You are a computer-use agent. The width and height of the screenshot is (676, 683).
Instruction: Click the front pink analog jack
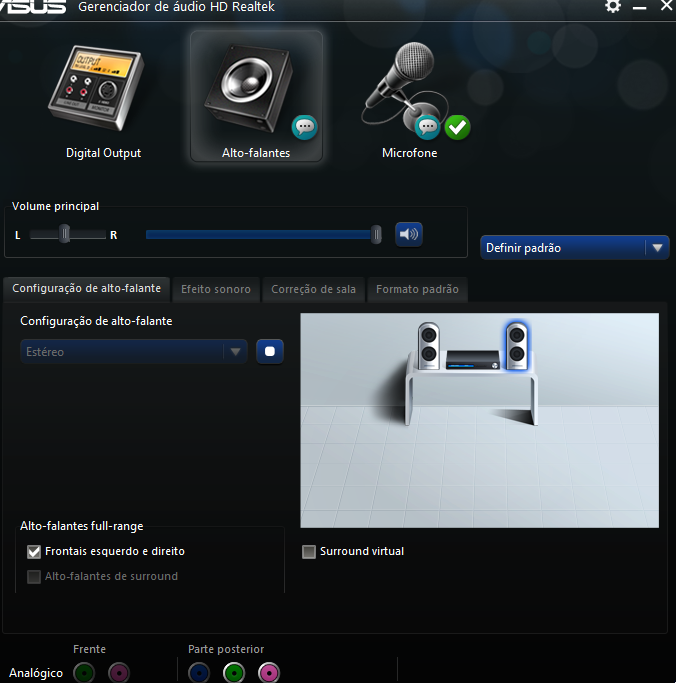(119, 673)
